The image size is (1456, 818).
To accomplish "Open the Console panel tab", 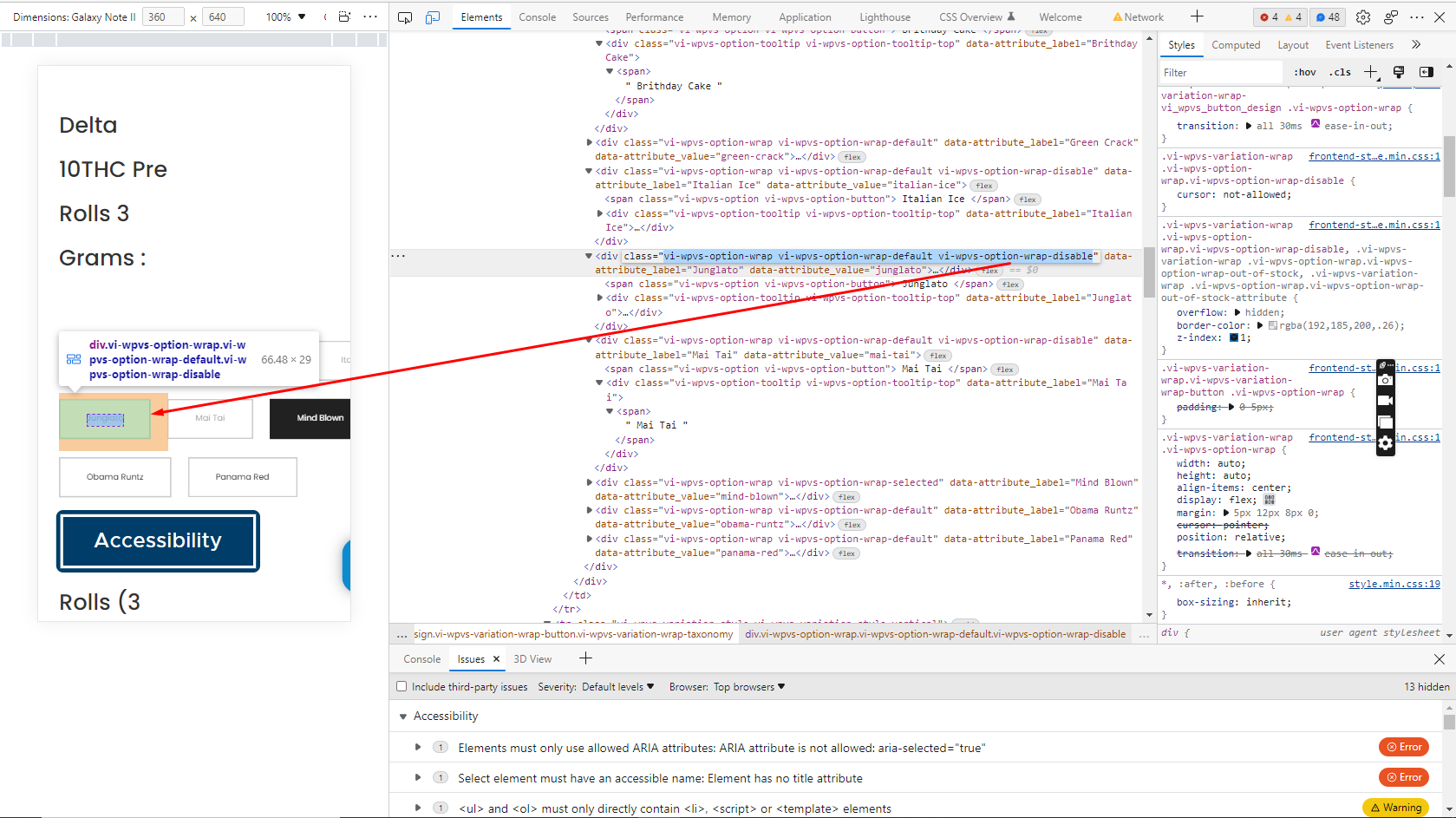I will click(537, 17).
